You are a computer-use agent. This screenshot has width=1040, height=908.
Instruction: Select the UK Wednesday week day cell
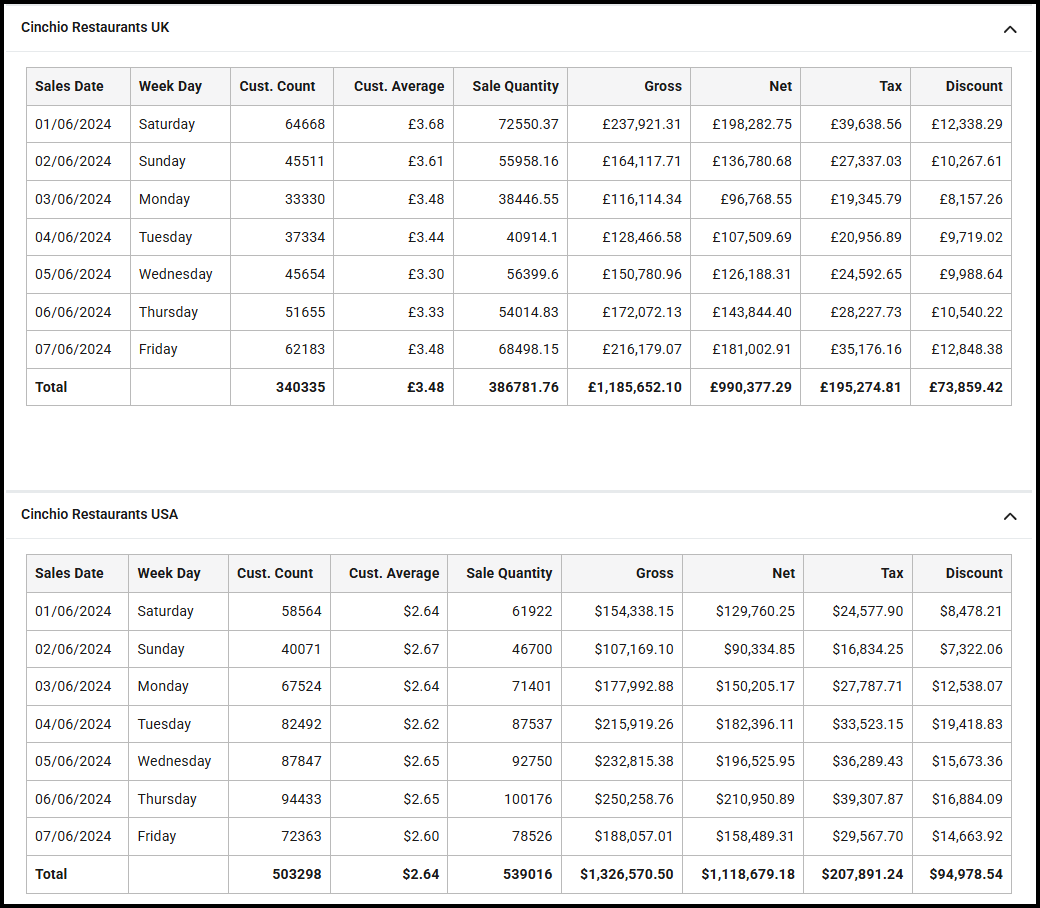pyautogui.click(x=175, y=275)
